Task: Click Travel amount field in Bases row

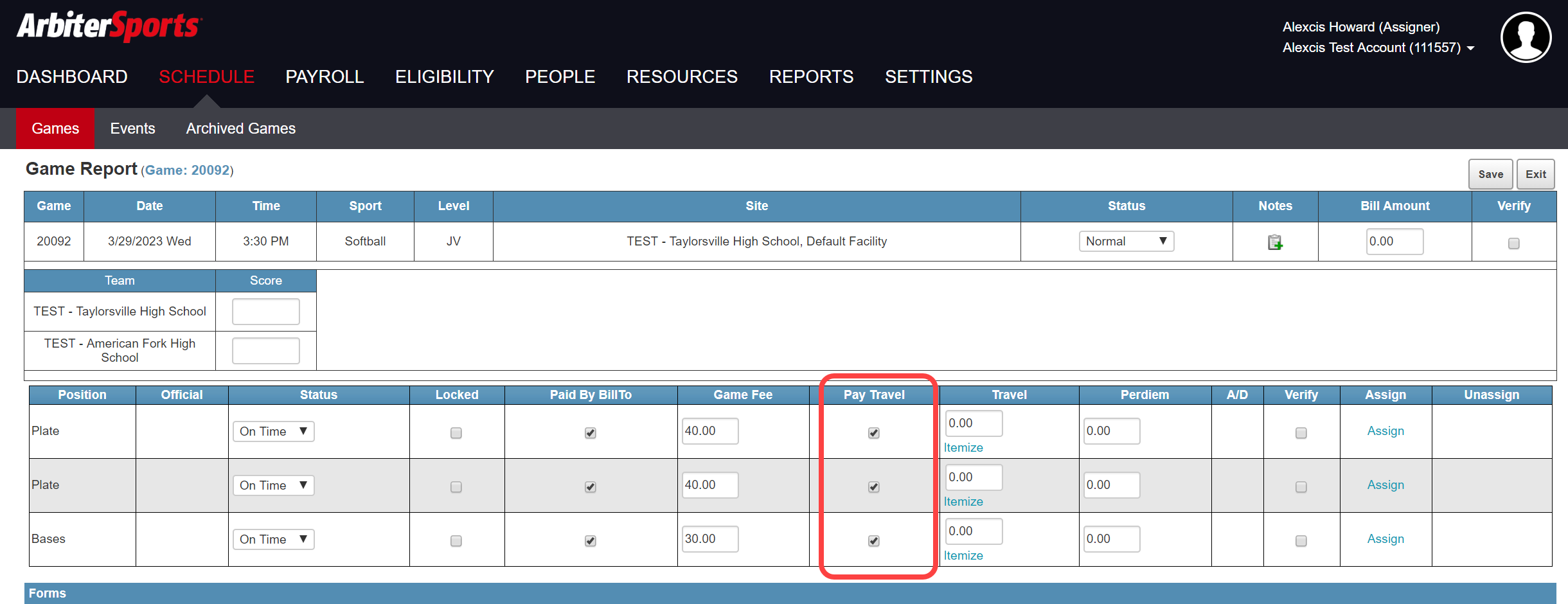Action: (974, 531)
